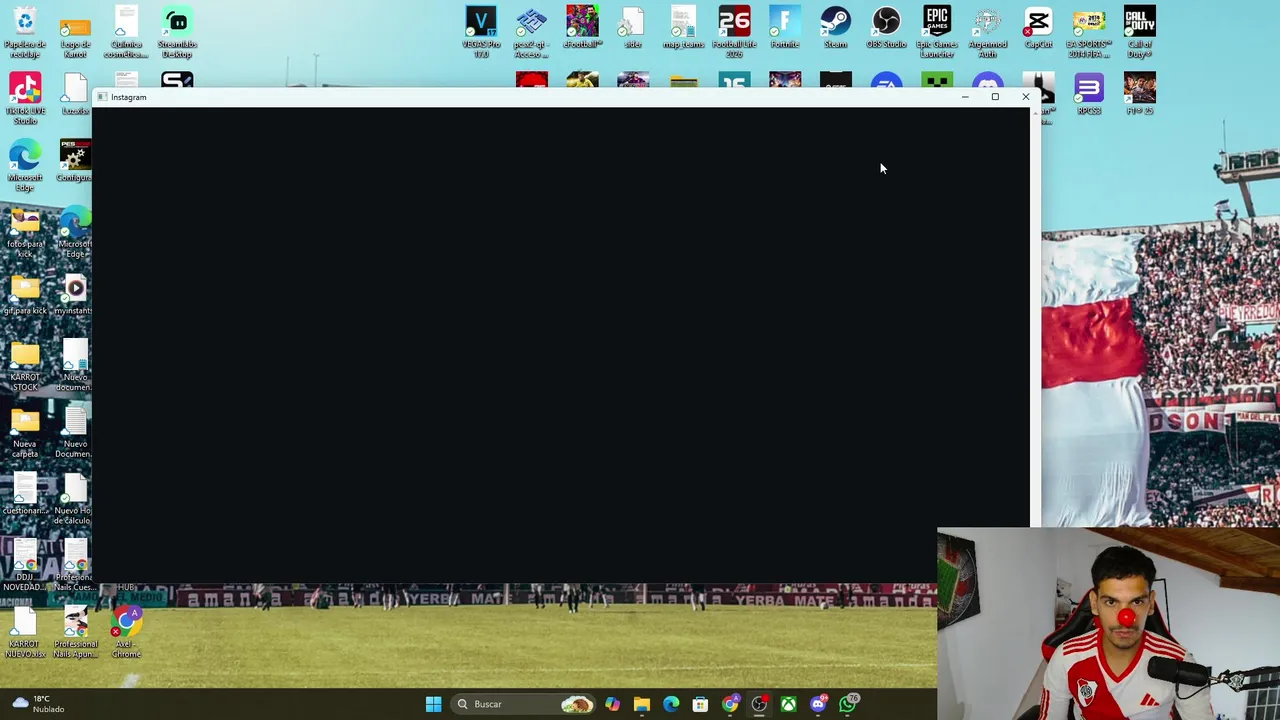The height and width of the screenshot is (720, 1280).
Task: Launch CapCut desktop shortcut
Action: (1038, 26)
